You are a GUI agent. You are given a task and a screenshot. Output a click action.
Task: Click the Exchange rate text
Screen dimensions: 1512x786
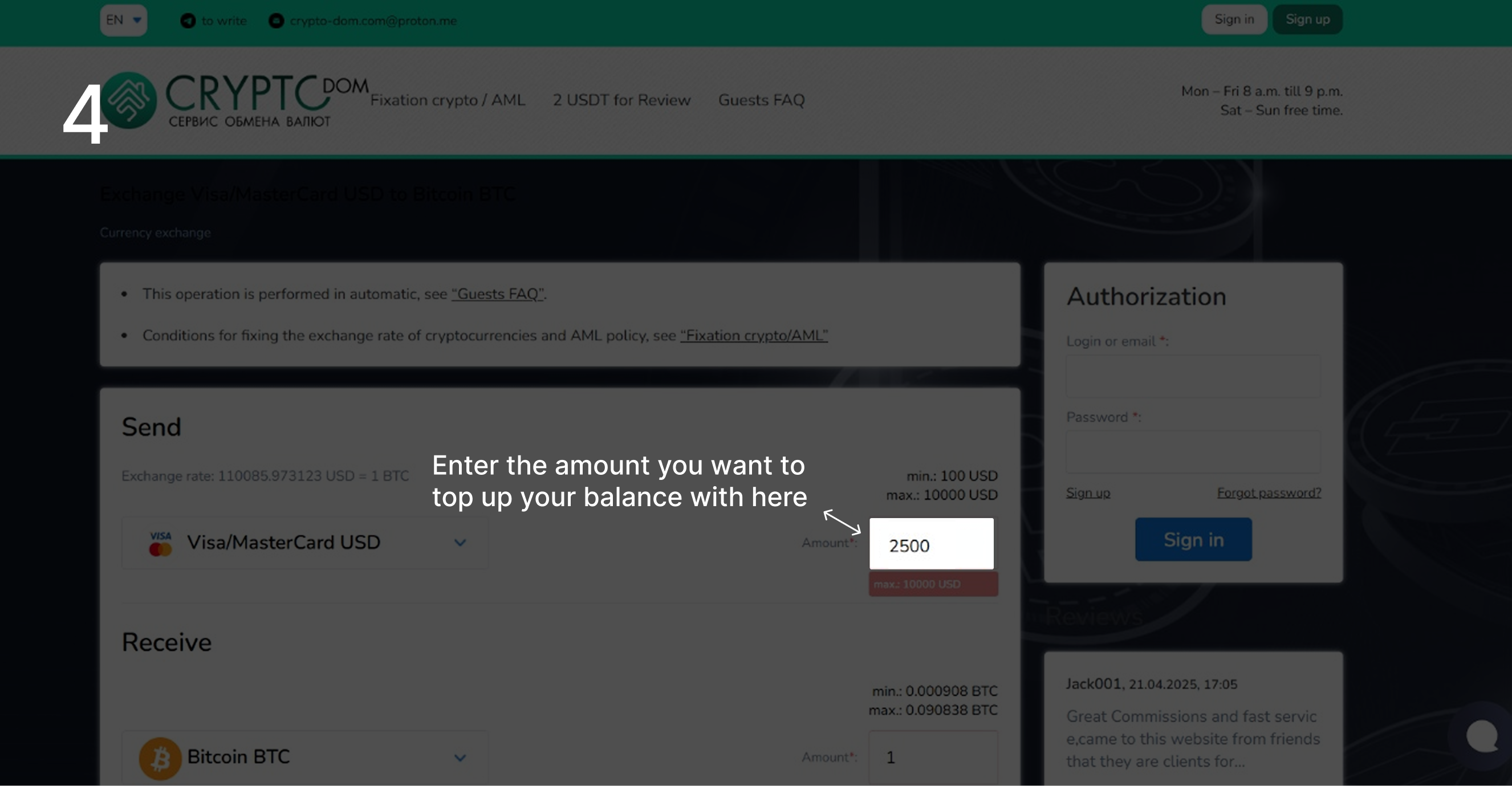coord(265,475)
